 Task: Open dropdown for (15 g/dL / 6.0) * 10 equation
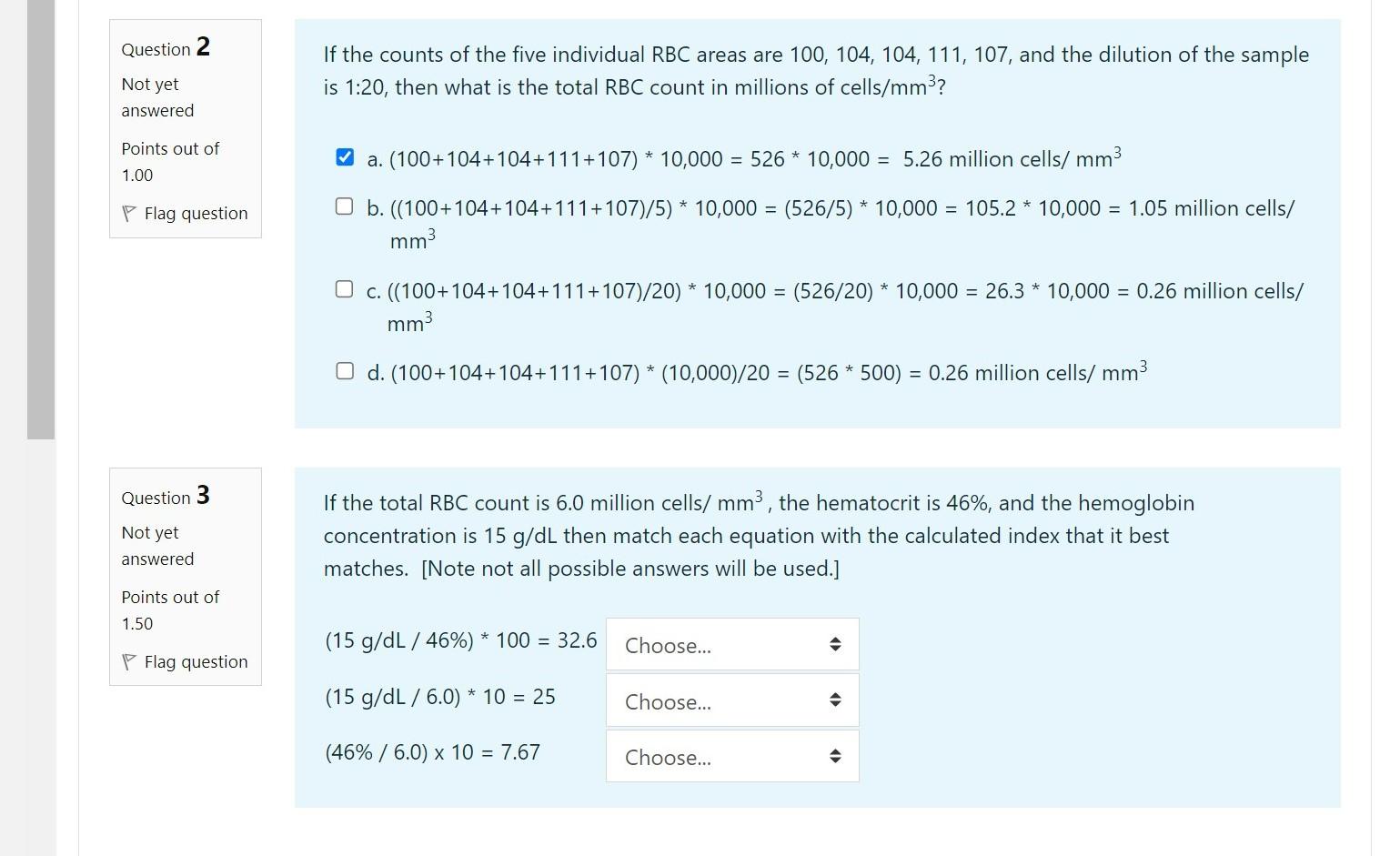(732, 700)
